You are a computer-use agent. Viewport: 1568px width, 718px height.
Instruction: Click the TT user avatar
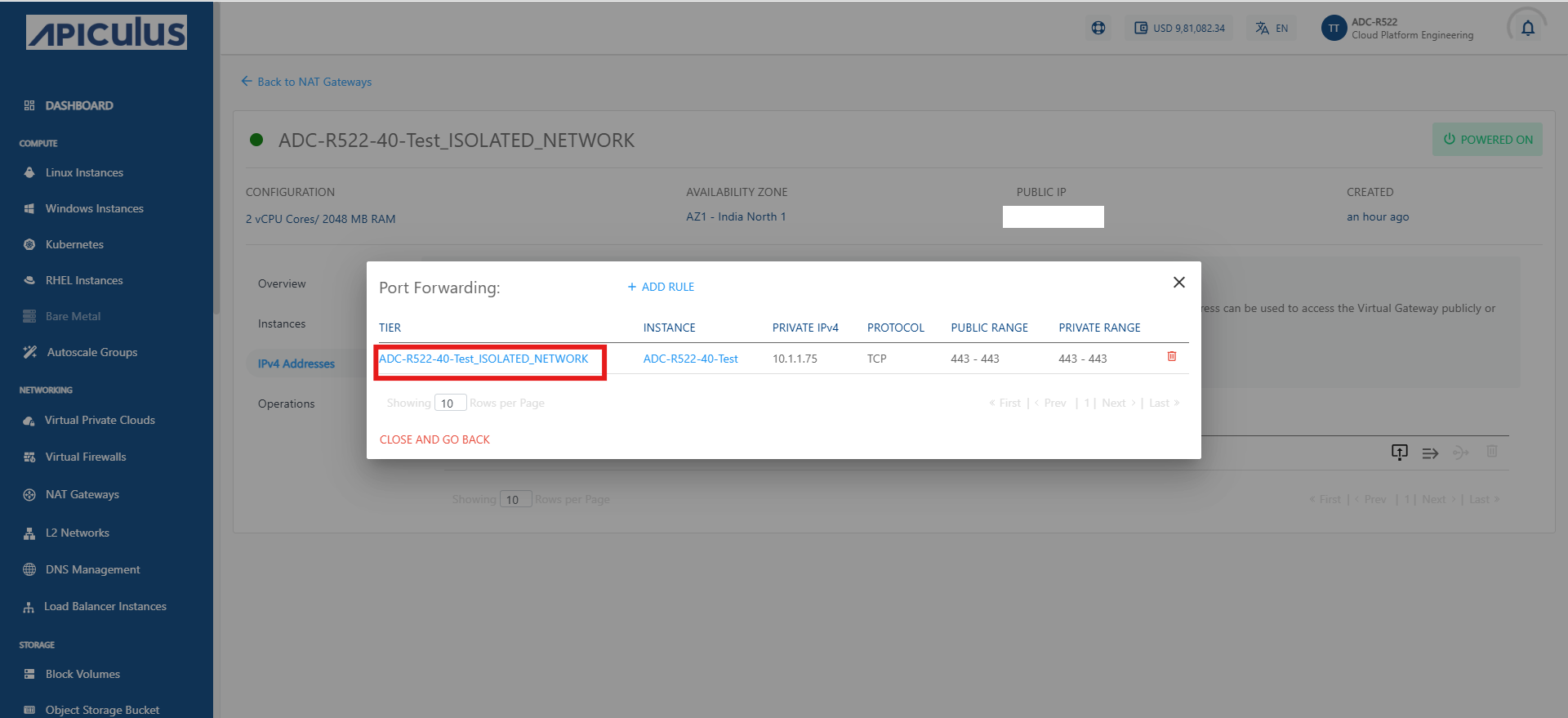point(1333,29)
